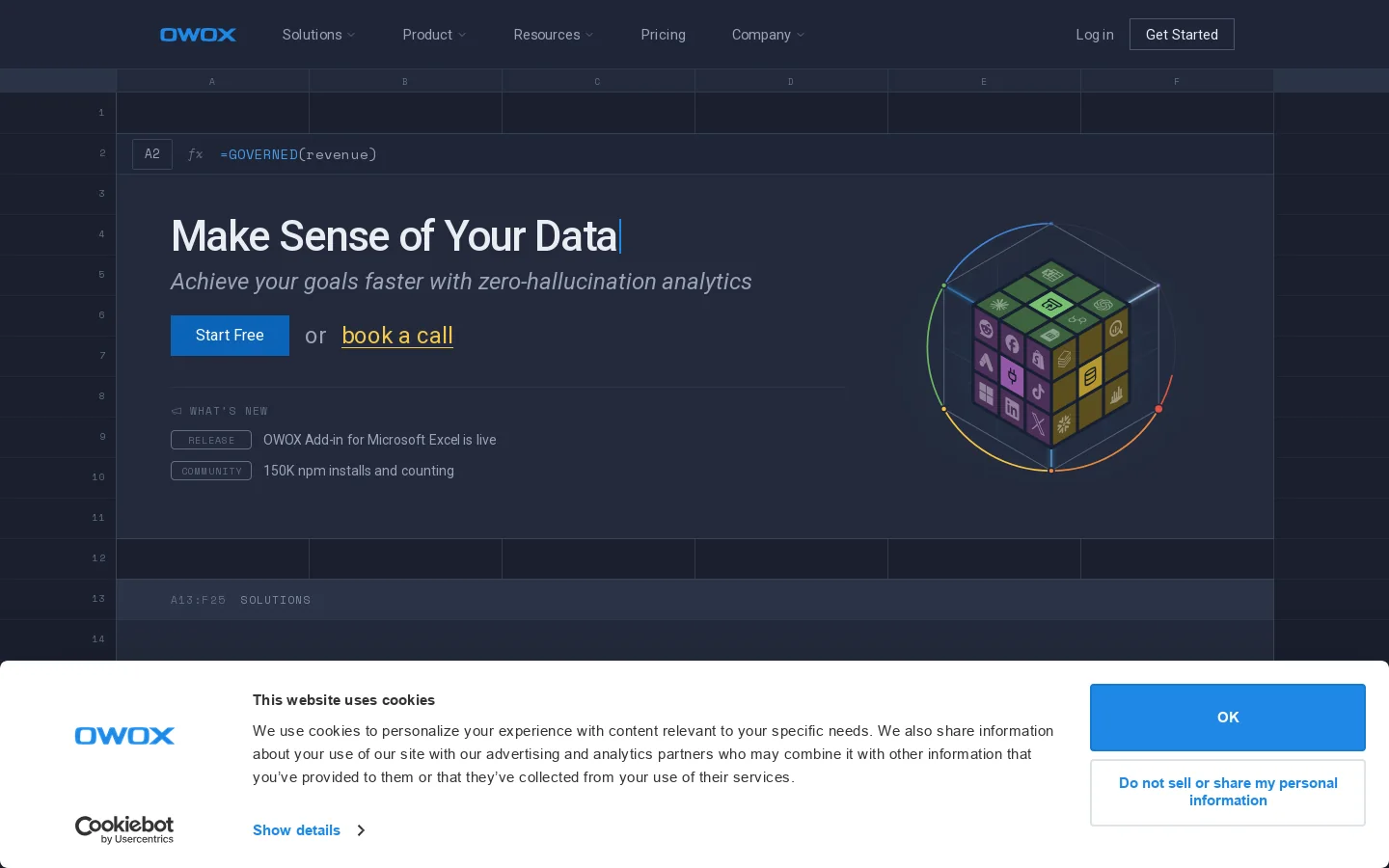Click the Start Free button
The width and height of the screenshot is (1389, 868).
tap(230, 336)
